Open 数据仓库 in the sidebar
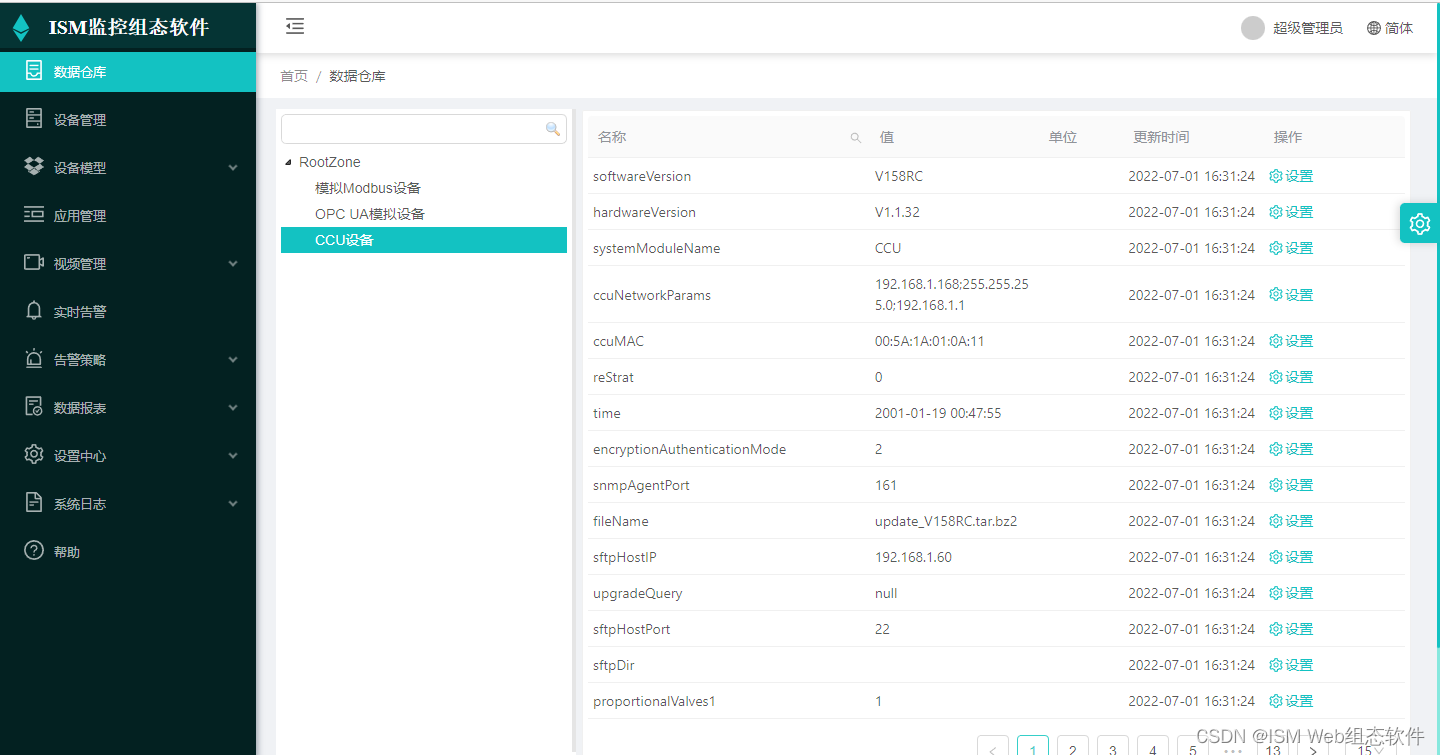Image resolution: width=1440 pixels, height=755 pixels. 128,72
